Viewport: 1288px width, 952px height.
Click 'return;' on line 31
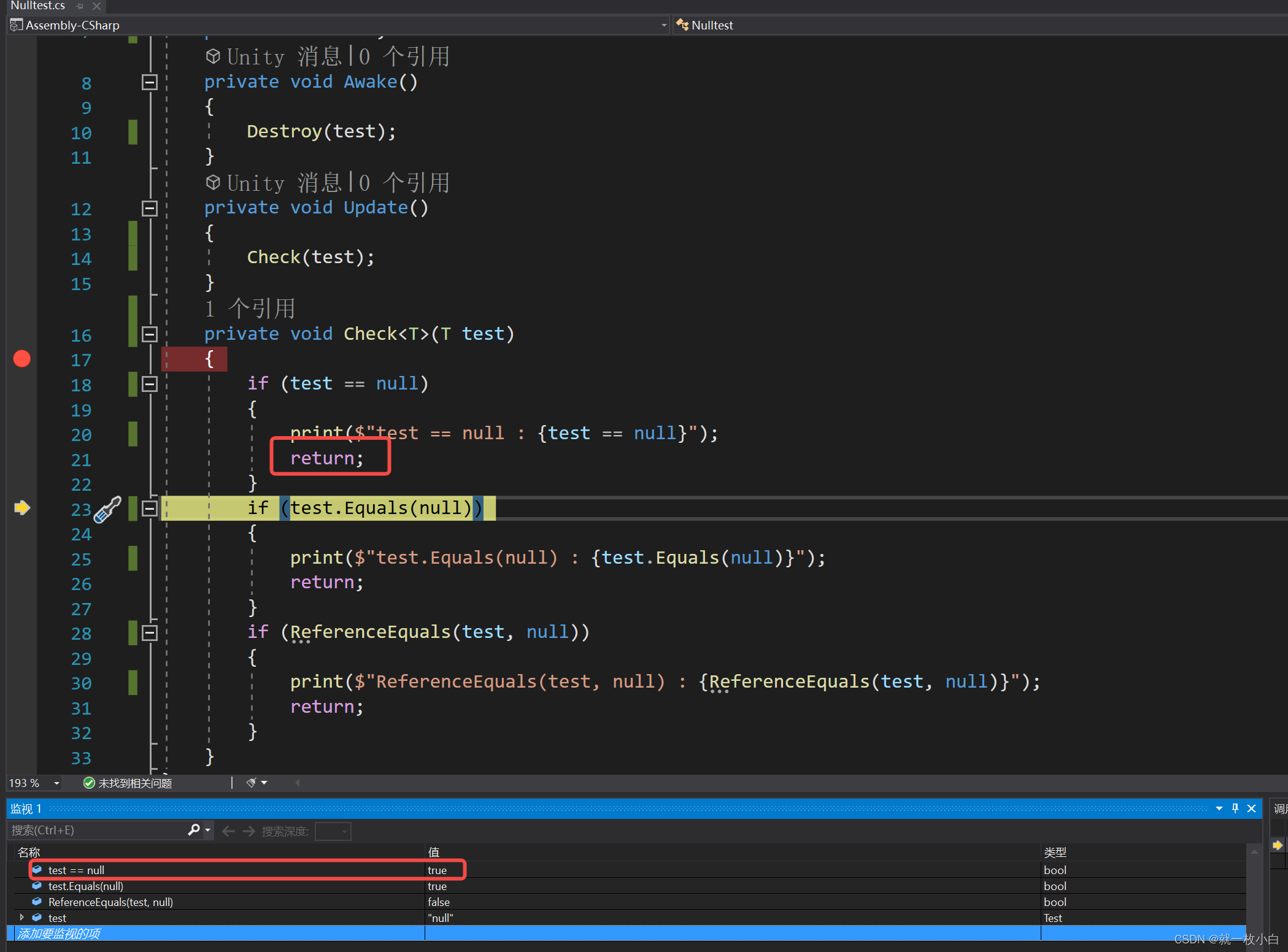point(327,707)
